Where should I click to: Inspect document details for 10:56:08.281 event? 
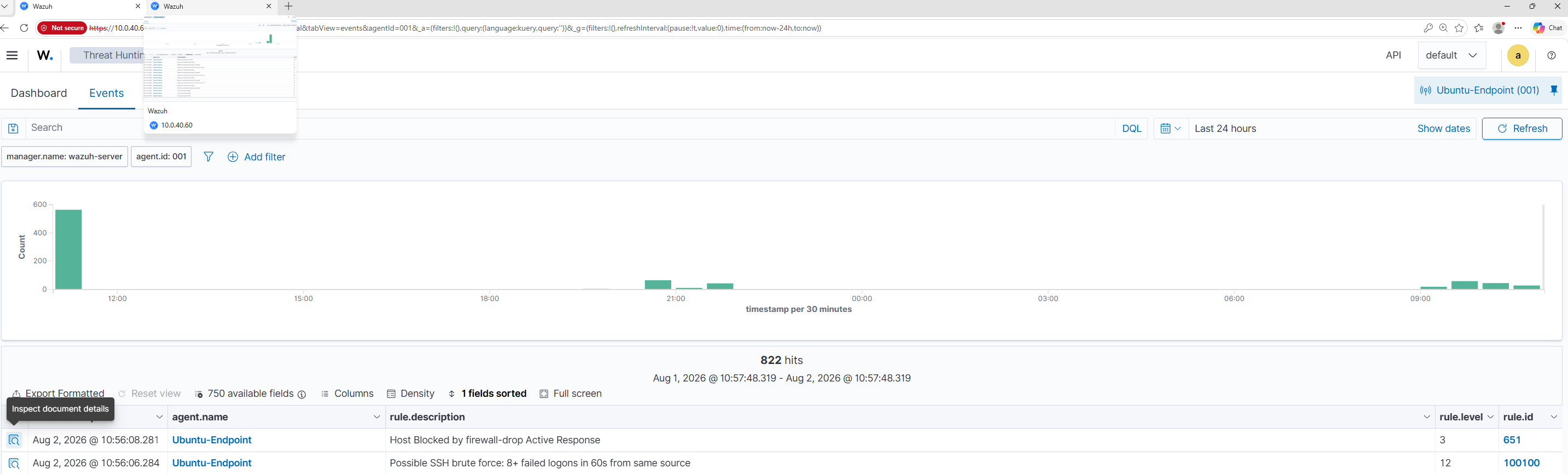(14, 440)
